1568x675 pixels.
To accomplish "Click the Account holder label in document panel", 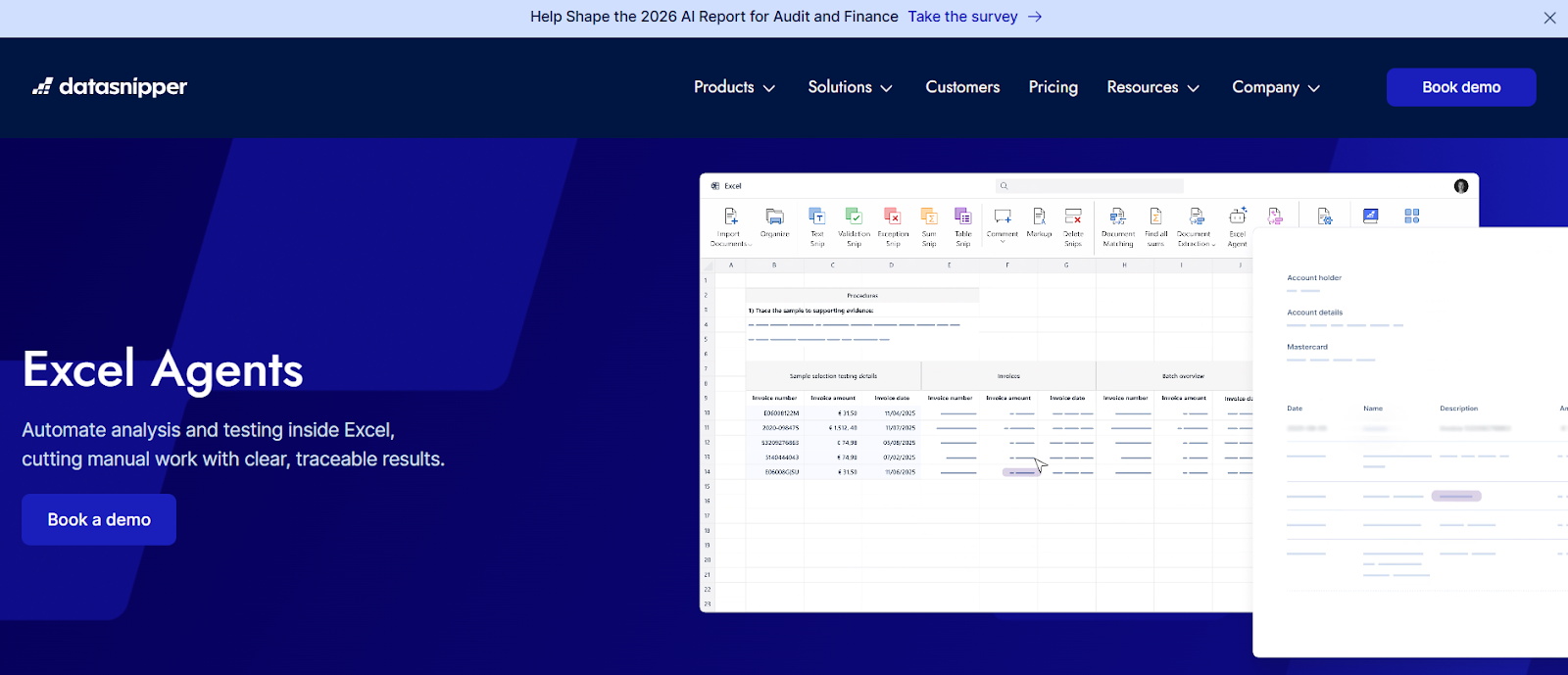I will click(1314, 278).
